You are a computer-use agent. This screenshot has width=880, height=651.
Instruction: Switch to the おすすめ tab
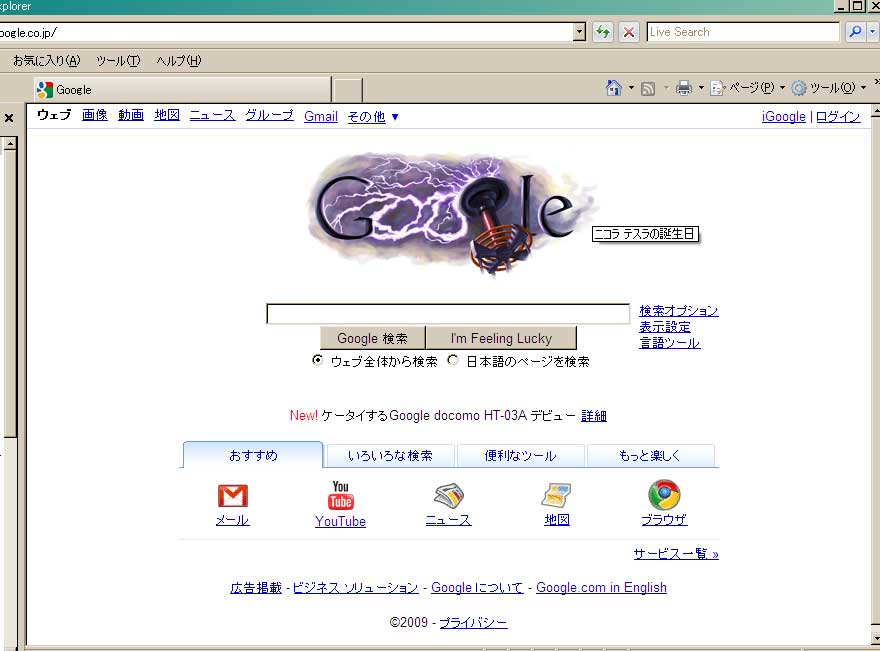pyautogui.click(x=253, y=455)
